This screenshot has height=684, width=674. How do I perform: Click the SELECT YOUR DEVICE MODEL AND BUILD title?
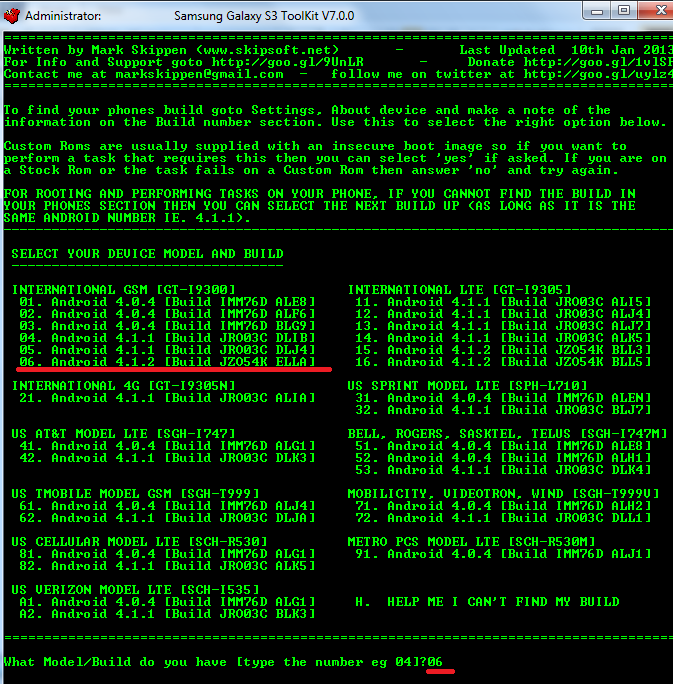click(147, 254)
